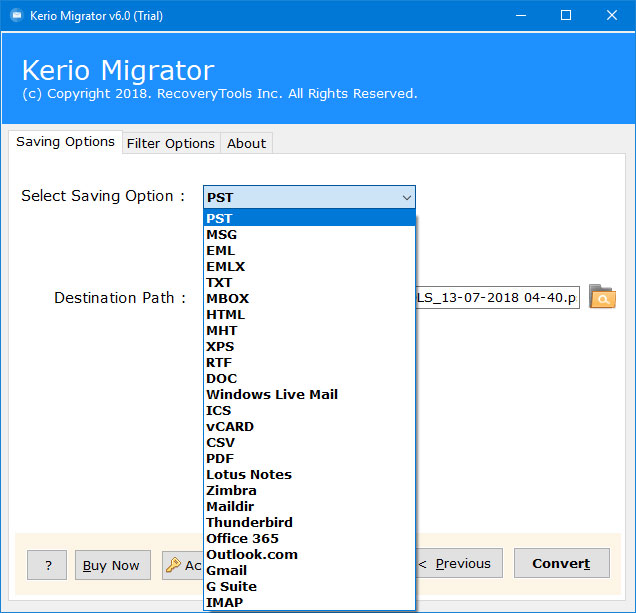Screen dimensions: 636x613
Task: Choose XPS saving option
Action: click(309, 346)
